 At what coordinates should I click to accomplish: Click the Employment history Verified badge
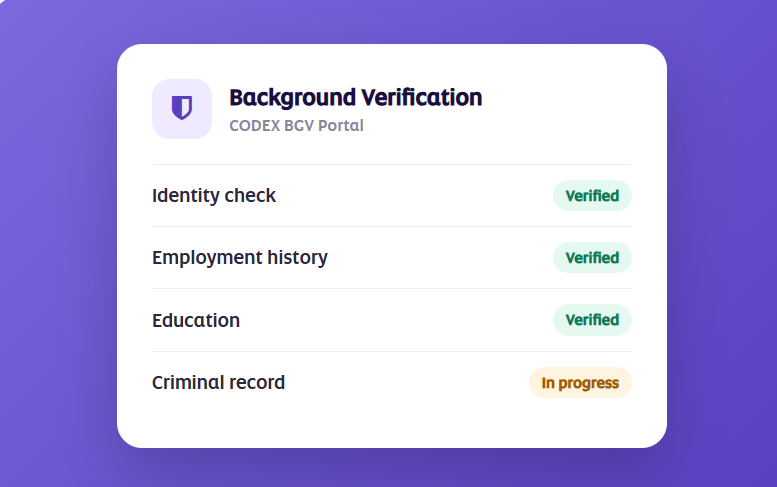point(592,258)
